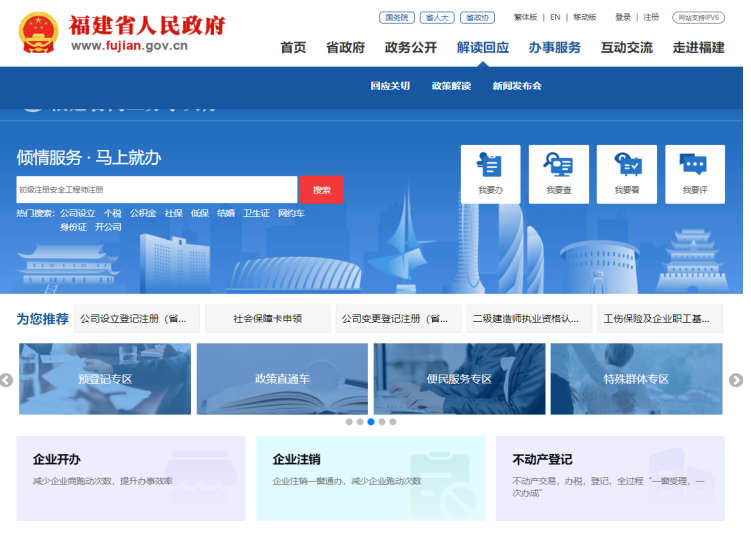Click the 登录 login link
The height and width of the screenshot is (534, 751).
click(623, 17)
